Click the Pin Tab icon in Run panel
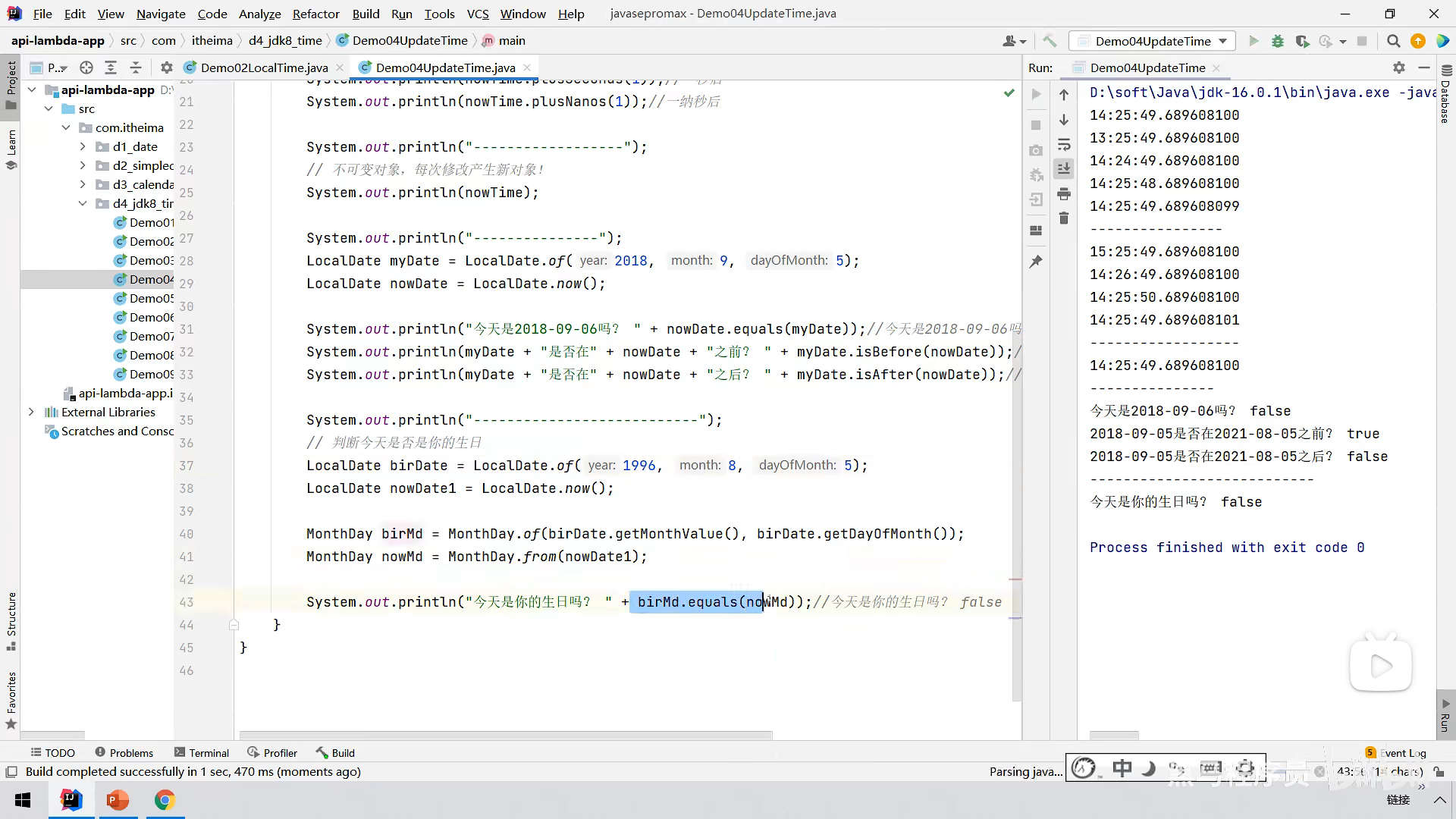 coord(1036,261)
